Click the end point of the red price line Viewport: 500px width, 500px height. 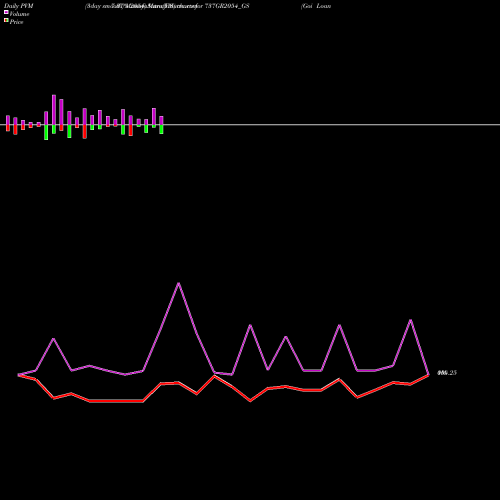428,375
